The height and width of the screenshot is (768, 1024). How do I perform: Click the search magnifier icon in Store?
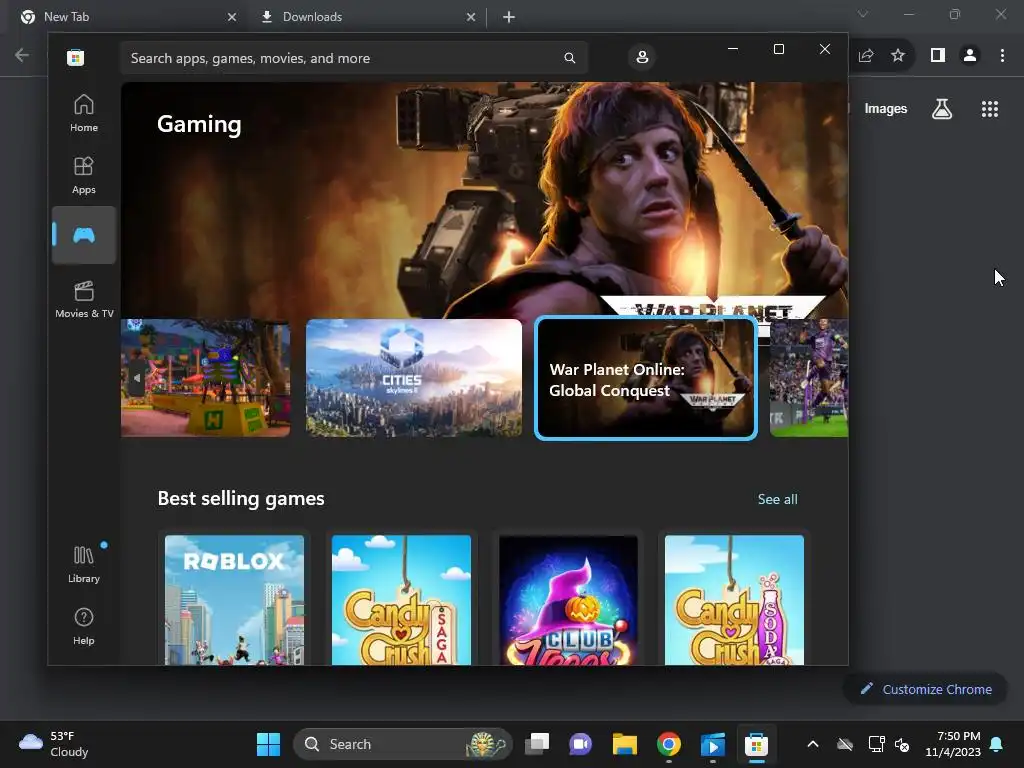tap(569, 58)
